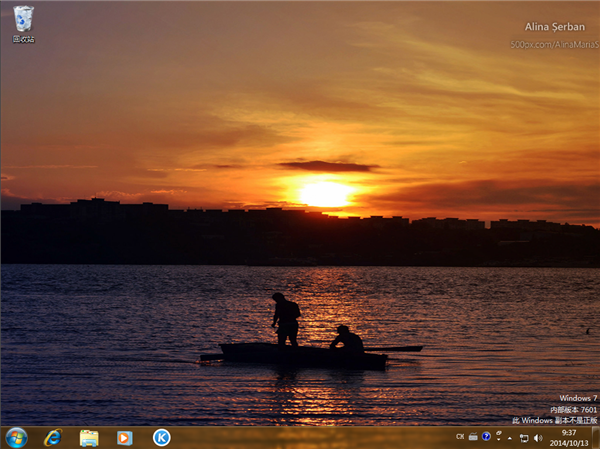Image resolution: width=600 pixels, height=449 pixels.
Task: Open the keyboard icon in language bar
Action: pyautogui.click(x=473, y=437)
